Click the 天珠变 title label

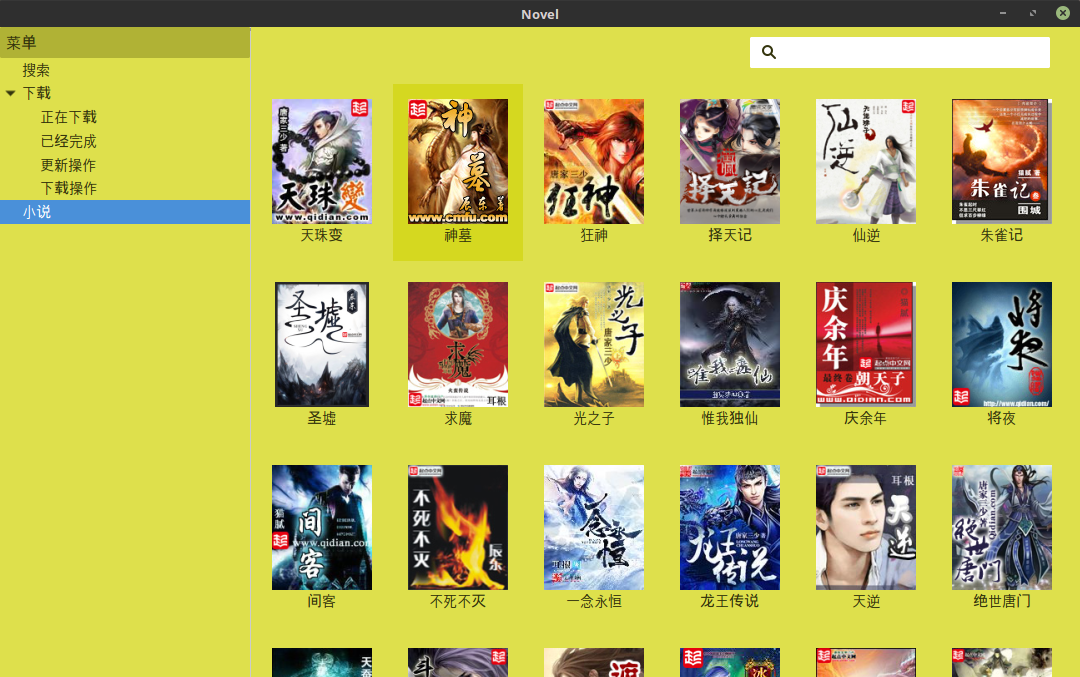322,236
